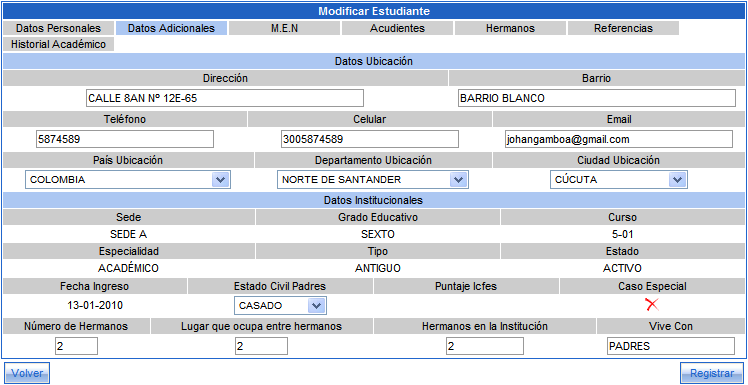Expand the Estado Civil Padres dropdown
The image size is (748, 385).
pyautogui.click(x=280, y=305)
